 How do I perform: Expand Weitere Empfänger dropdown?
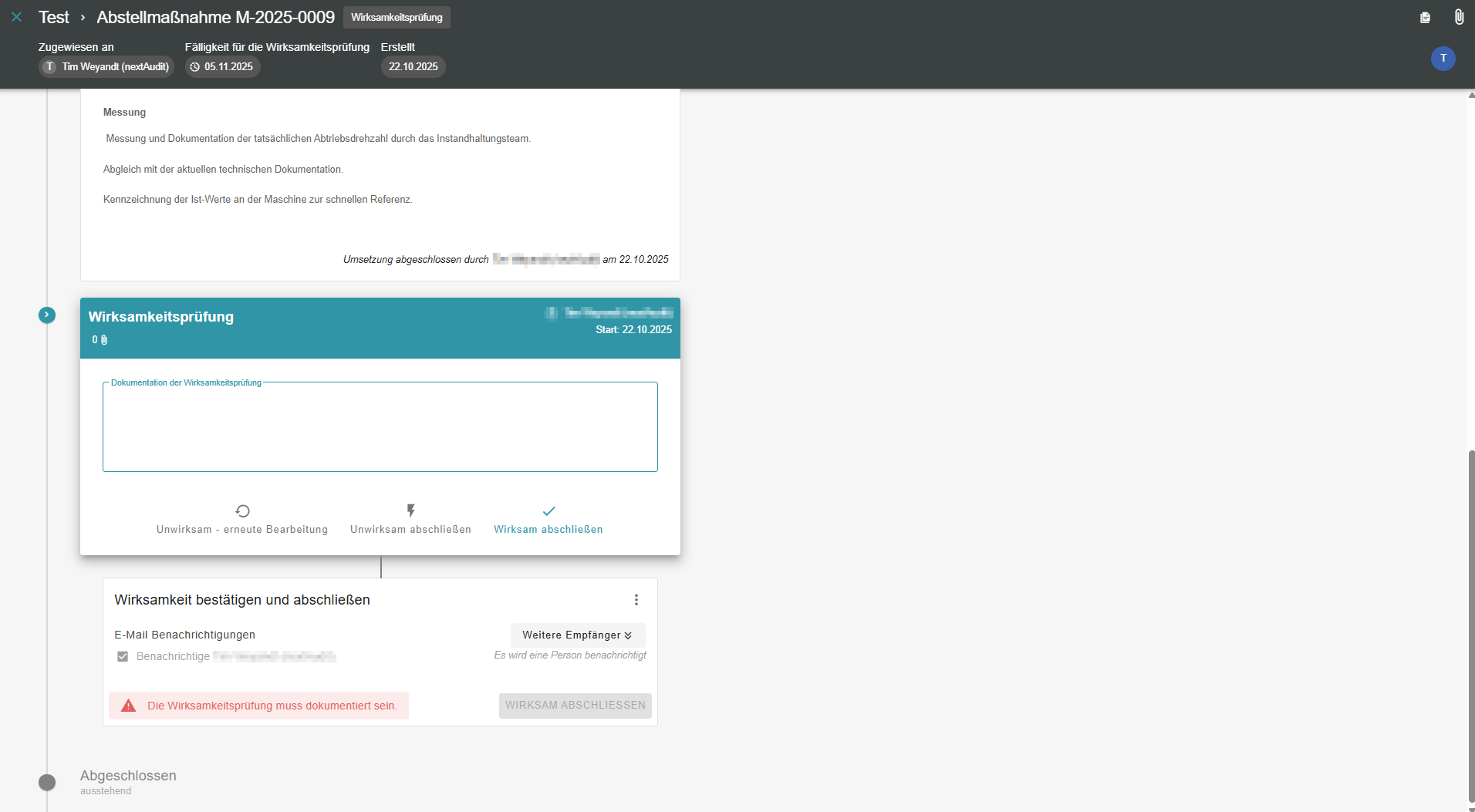[577, 635]
